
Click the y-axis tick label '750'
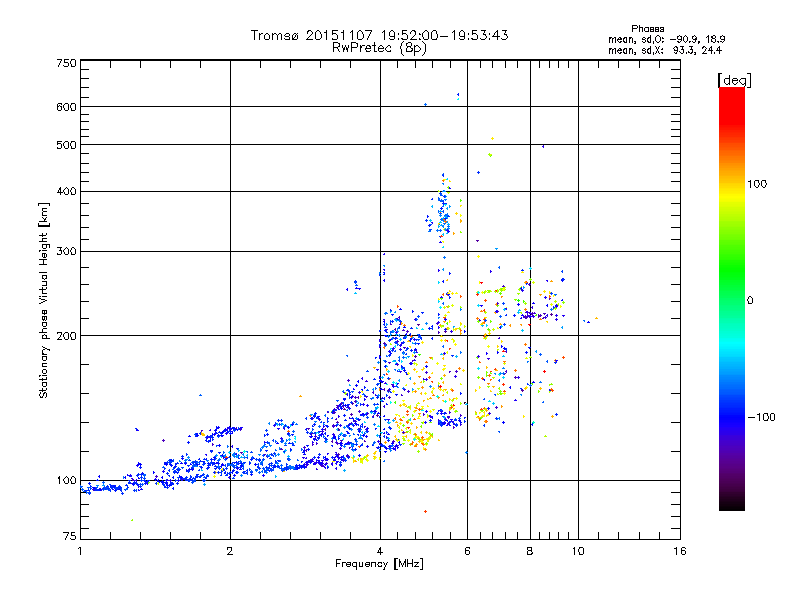coord(66,63)
